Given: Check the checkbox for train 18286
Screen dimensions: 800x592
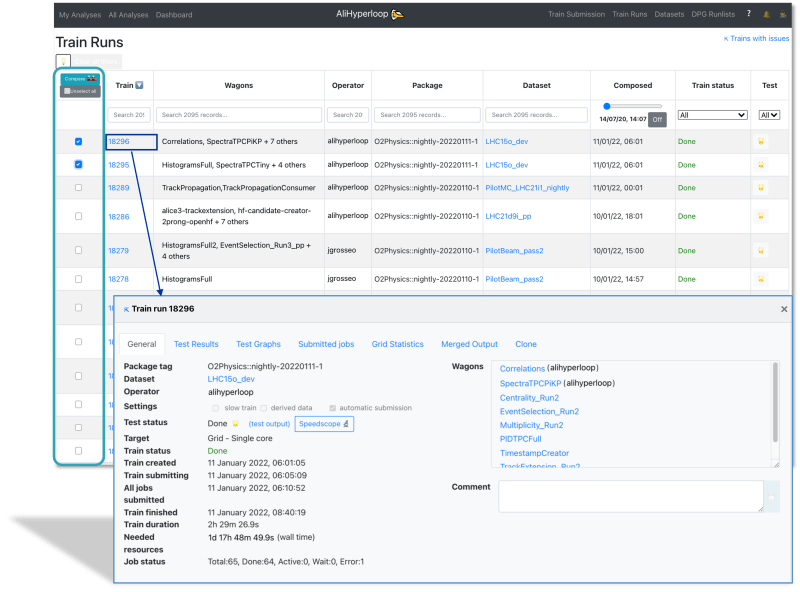Looking at the screenshot, I should pos(78,216).
